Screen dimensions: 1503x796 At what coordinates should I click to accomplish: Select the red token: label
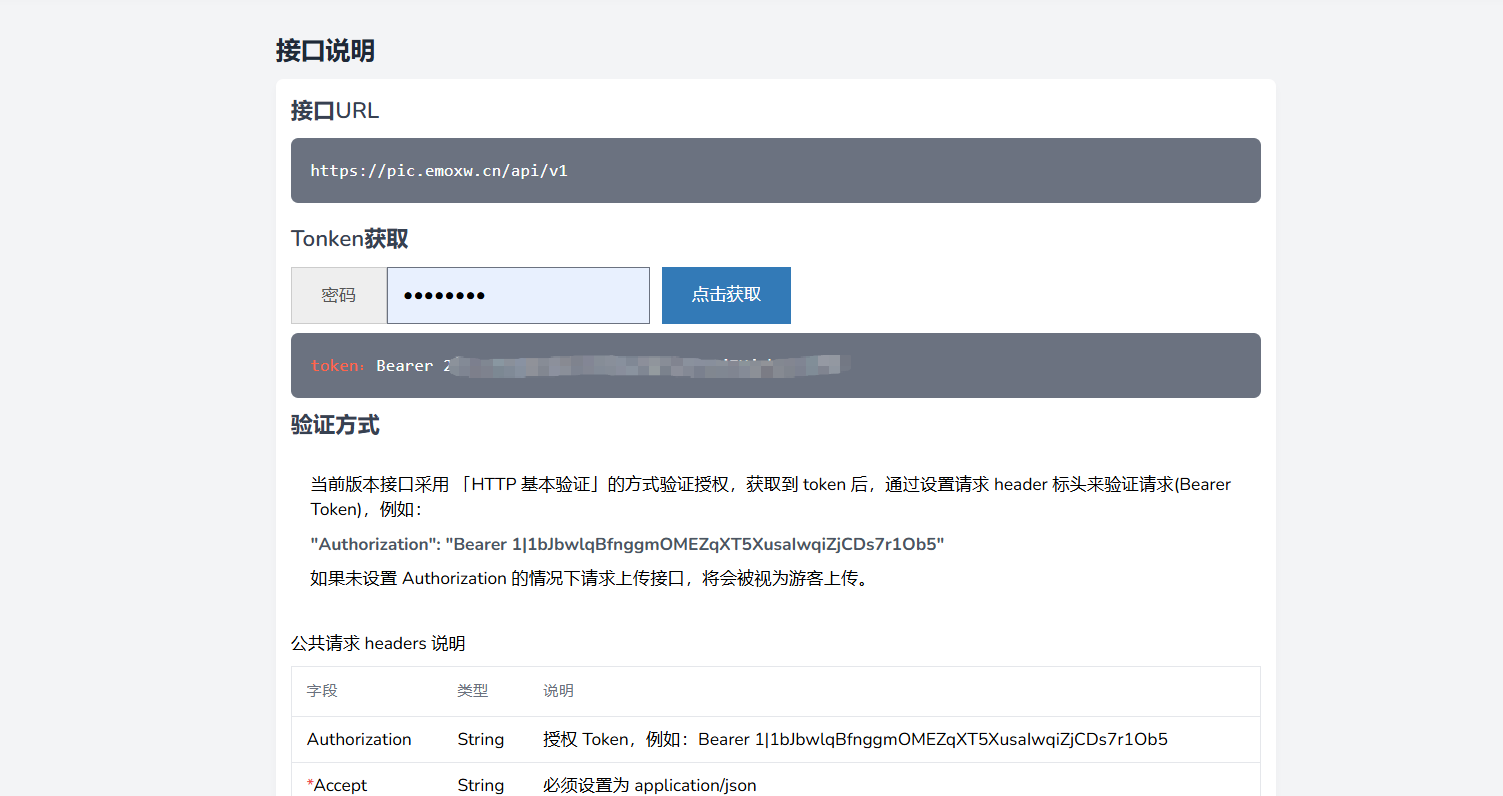336,365
